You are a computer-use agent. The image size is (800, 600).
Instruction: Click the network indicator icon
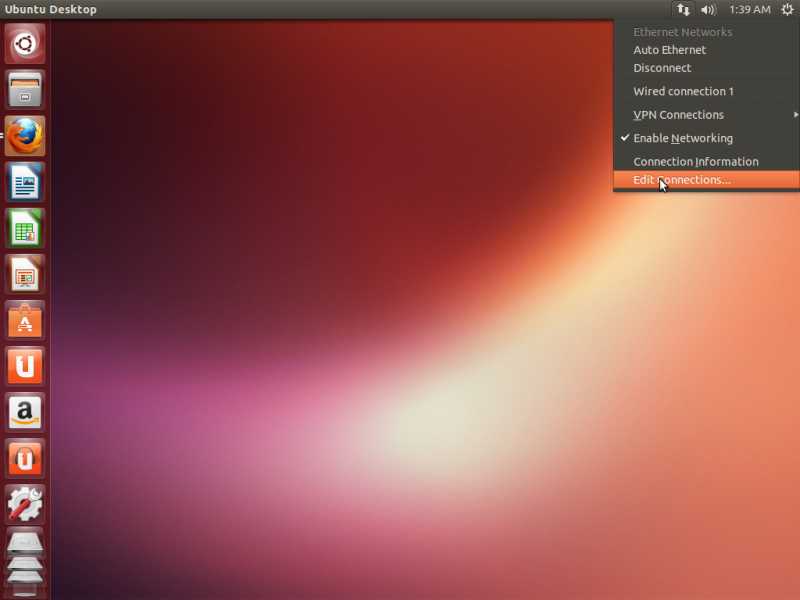coord(683,9)
